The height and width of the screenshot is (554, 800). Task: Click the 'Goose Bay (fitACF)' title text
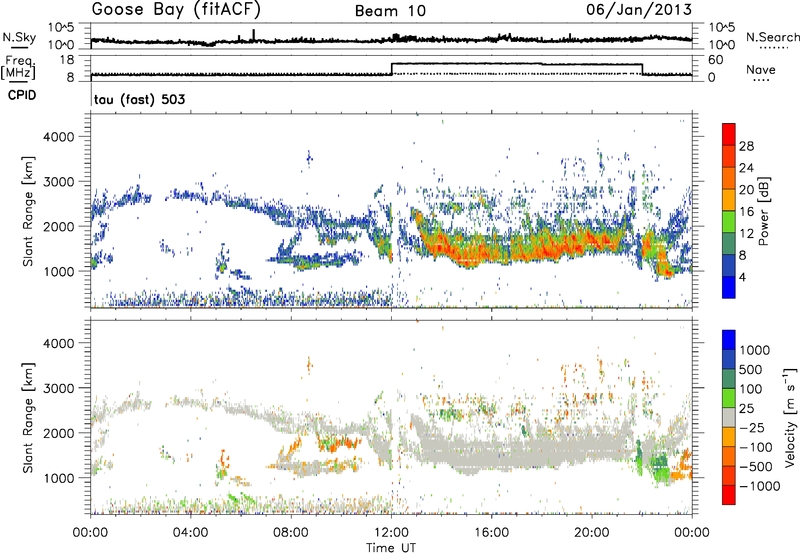pyautogui.click(x=176, y=10)
